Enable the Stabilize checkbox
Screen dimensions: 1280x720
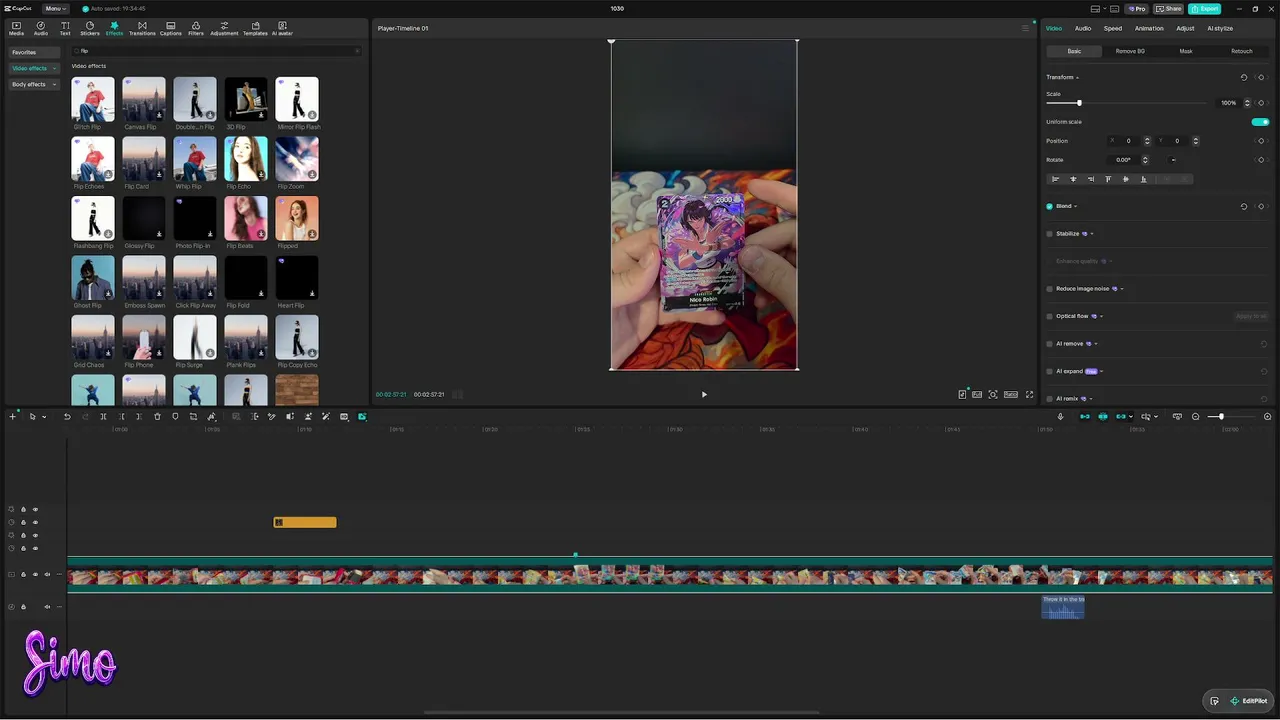coord(1049,234)
